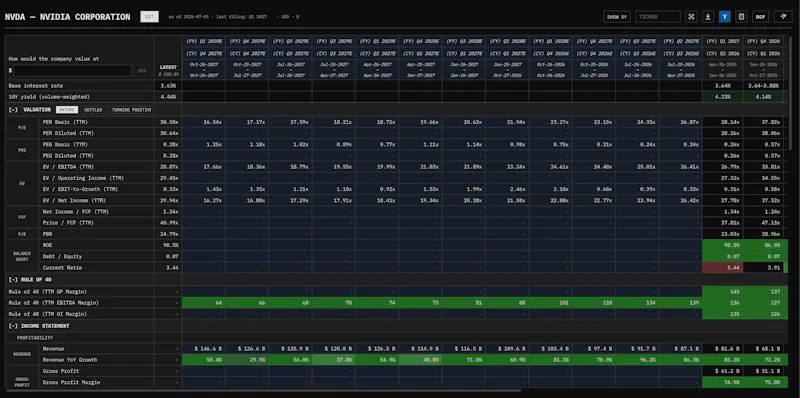800x398 pixels.
Task: Click the 'PEG Basic (TTM)' row label
Action: tap(65, 144)
